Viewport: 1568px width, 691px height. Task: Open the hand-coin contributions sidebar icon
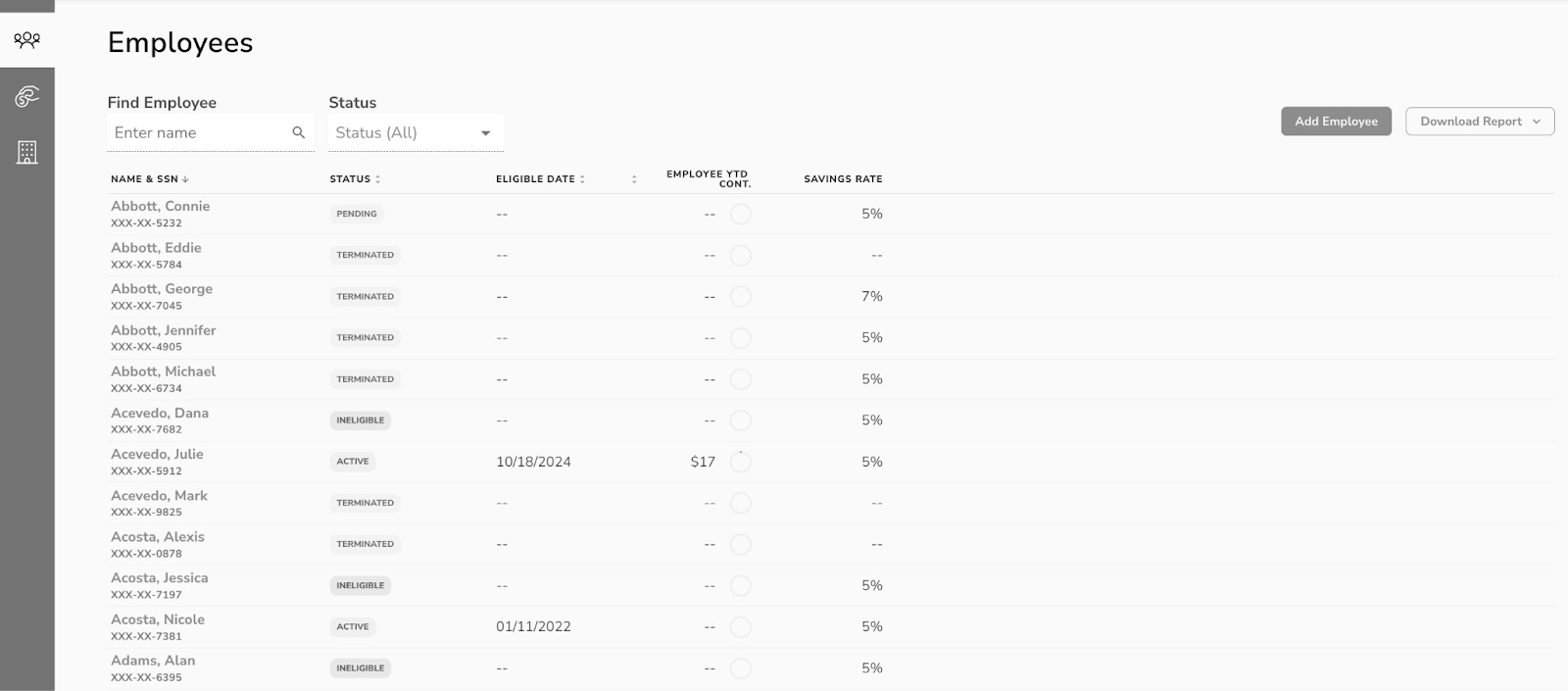pyautogui.click(x=27, y=96)
